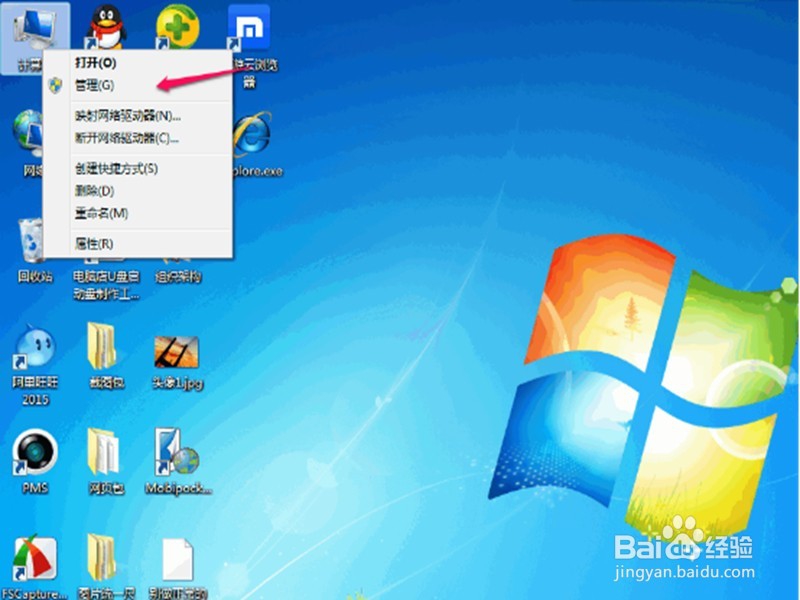Click the 电脑店U盘启动盘制作工... label

(x=106, y=285)
